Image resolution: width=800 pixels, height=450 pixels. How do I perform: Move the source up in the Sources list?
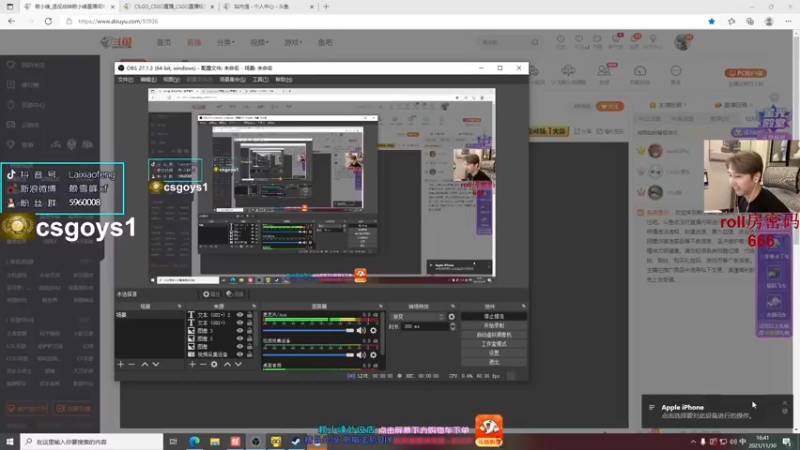pyautogui.click(x=228, y=364)
